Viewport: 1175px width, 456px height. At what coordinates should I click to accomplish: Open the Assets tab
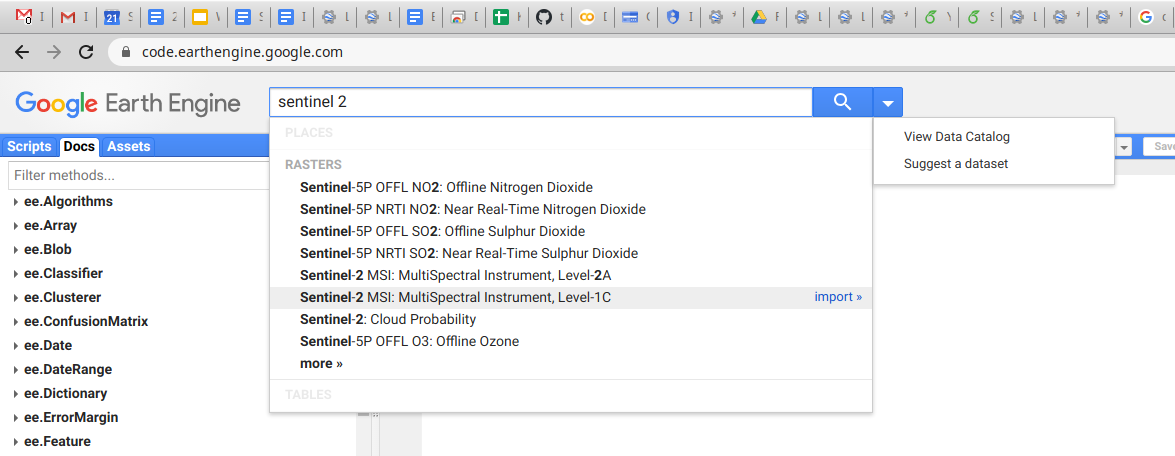[x=128, y=147]
